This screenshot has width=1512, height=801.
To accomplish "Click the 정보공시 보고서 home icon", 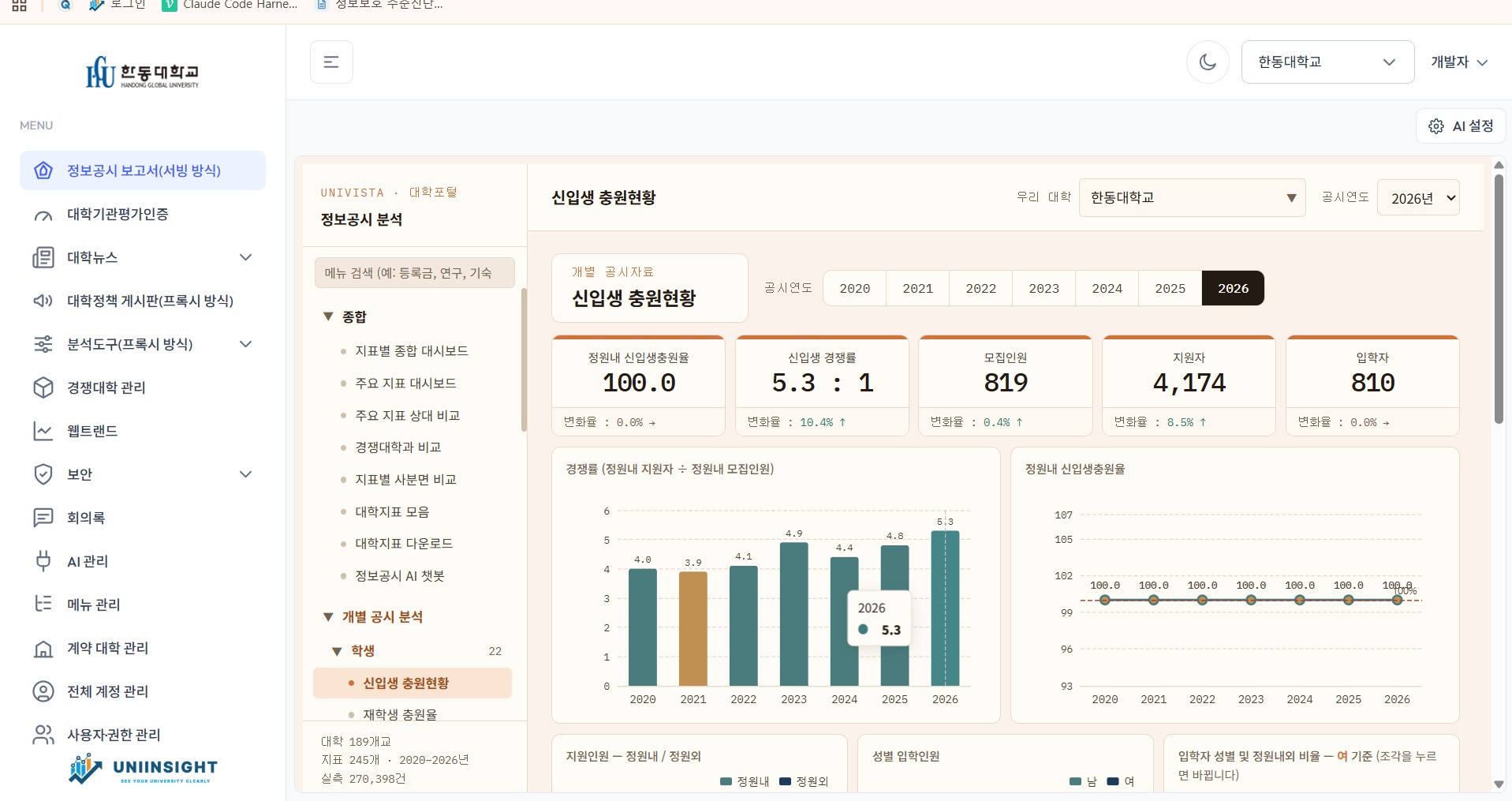I will [x=43, y=170].
